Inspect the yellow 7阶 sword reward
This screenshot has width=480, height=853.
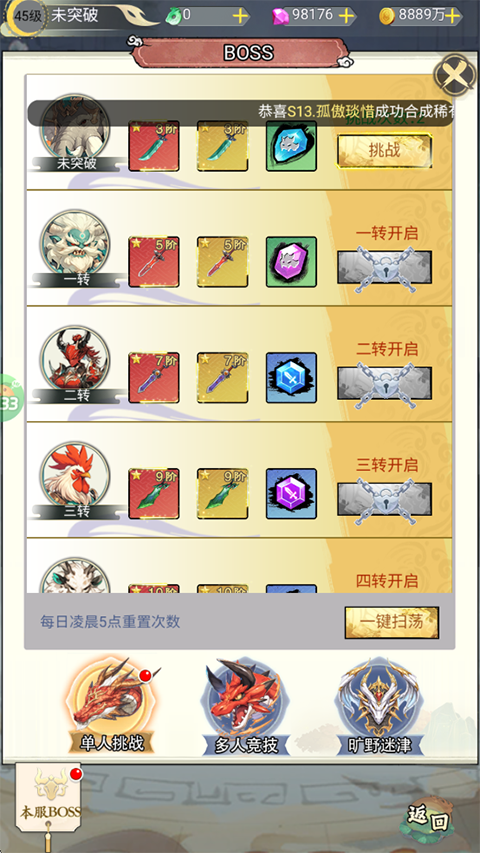pos(223,378)
